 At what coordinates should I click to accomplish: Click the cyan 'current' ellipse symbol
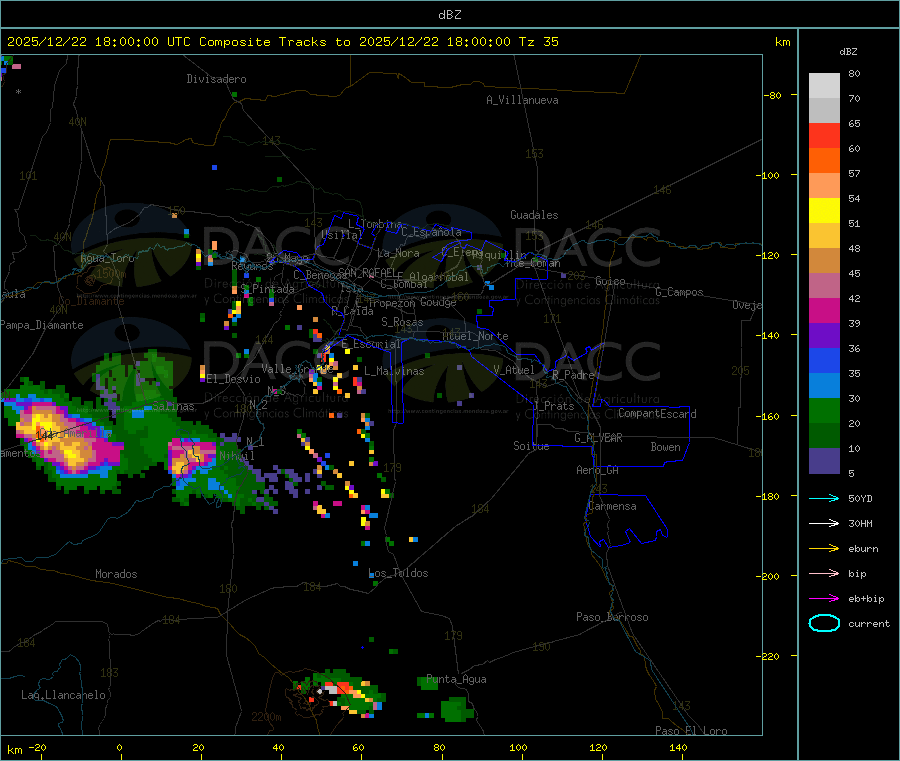pos(824,623)
